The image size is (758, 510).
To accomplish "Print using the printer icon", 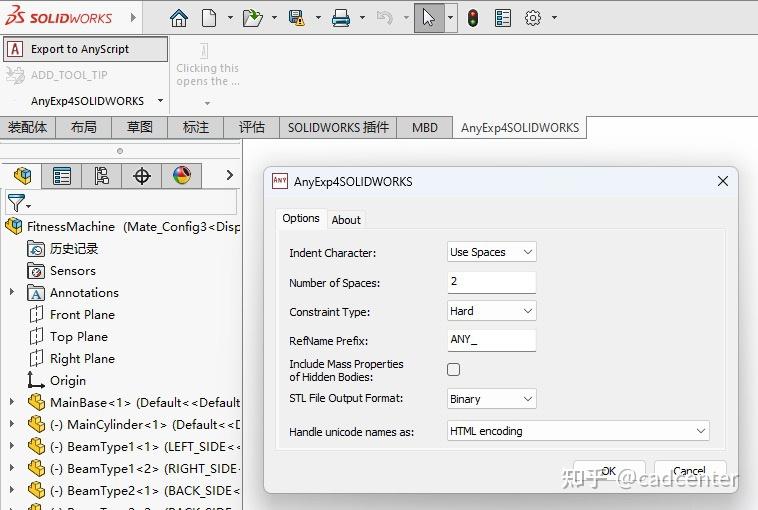I will tap(341, 18).
